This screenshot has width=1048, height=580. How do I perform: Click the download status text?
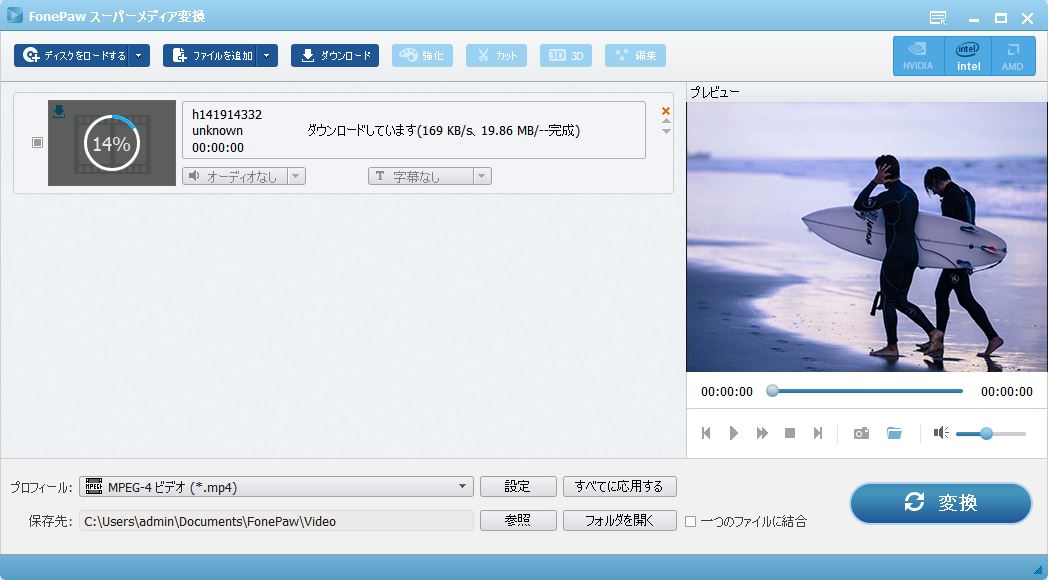443,131
